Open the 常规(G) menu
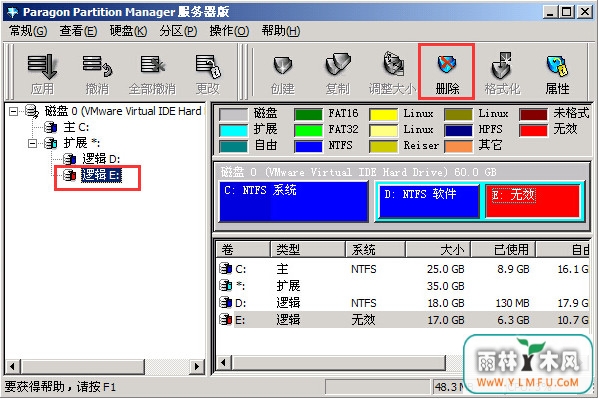The image size is (598, 399). click(28, 31)
